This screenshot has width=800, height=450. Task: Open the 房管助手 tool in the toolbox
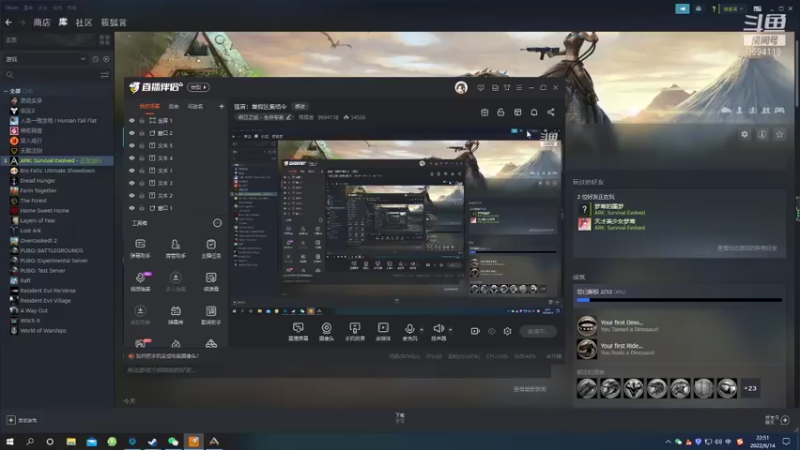tap(176, 248)
